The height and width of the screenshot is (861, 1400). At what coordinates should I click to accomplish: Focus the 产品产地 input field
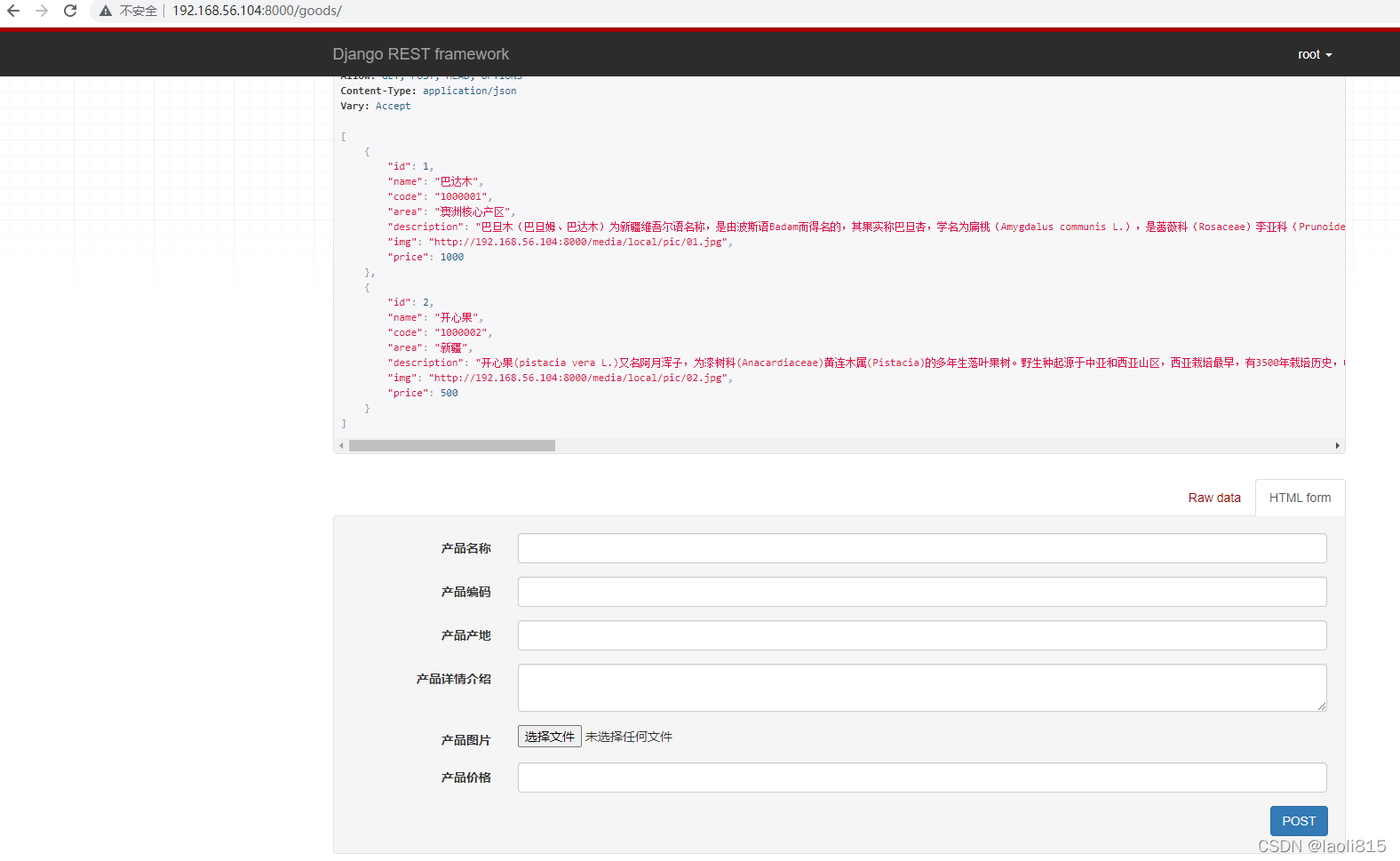tap(922, 635)
